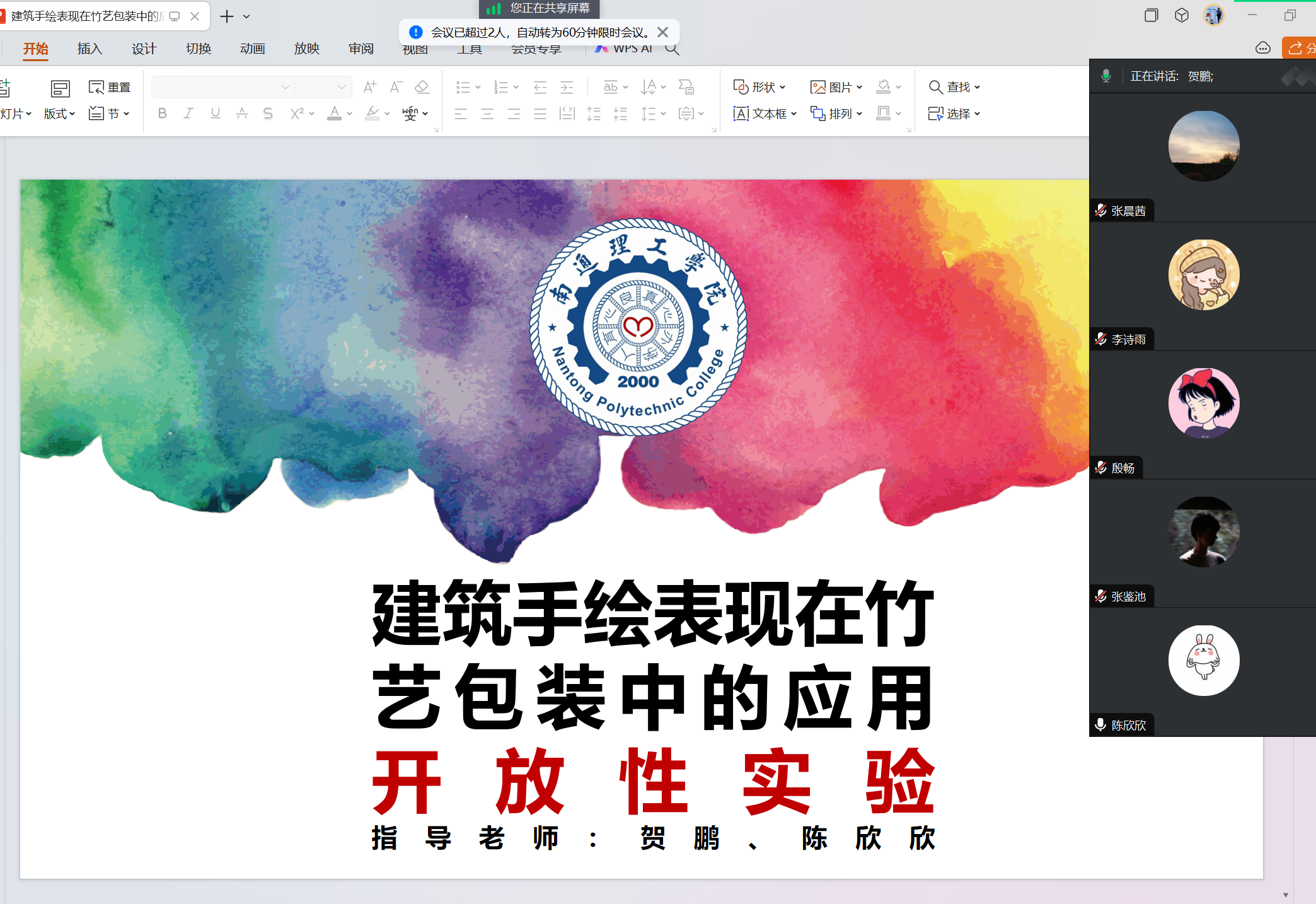The image size is (1316, 904).
Task: Select participant 李诗雨 avatar
Action: 1204,275
